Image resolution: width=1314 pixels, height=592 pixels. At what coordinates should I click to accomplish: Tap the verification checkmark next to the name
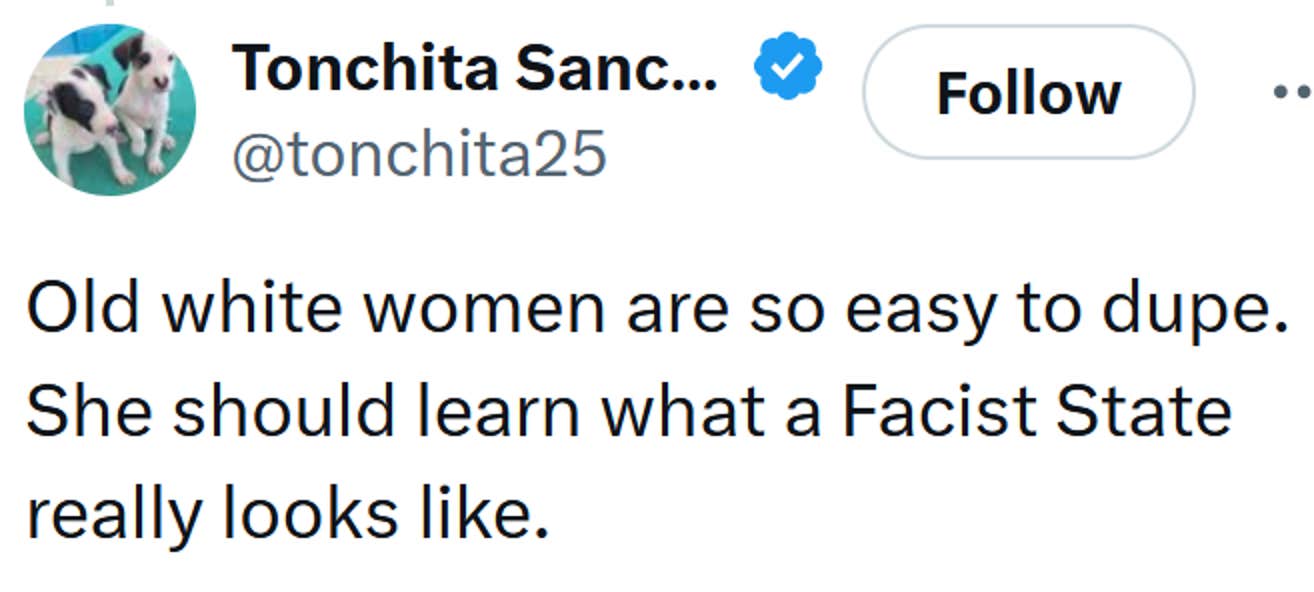[789, 64]
